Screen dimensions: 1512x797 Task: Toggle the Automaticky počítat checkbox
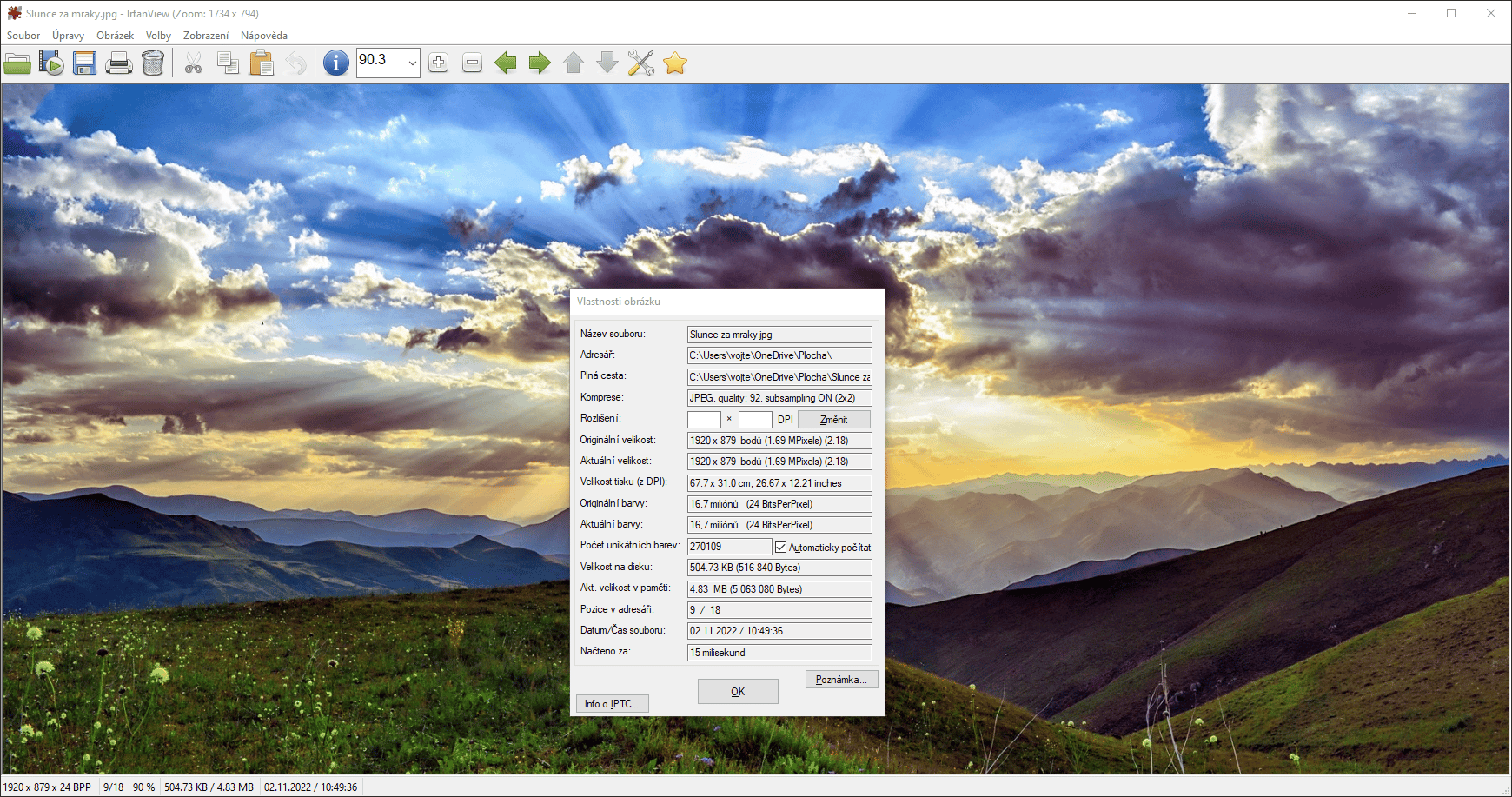point(780,548)
